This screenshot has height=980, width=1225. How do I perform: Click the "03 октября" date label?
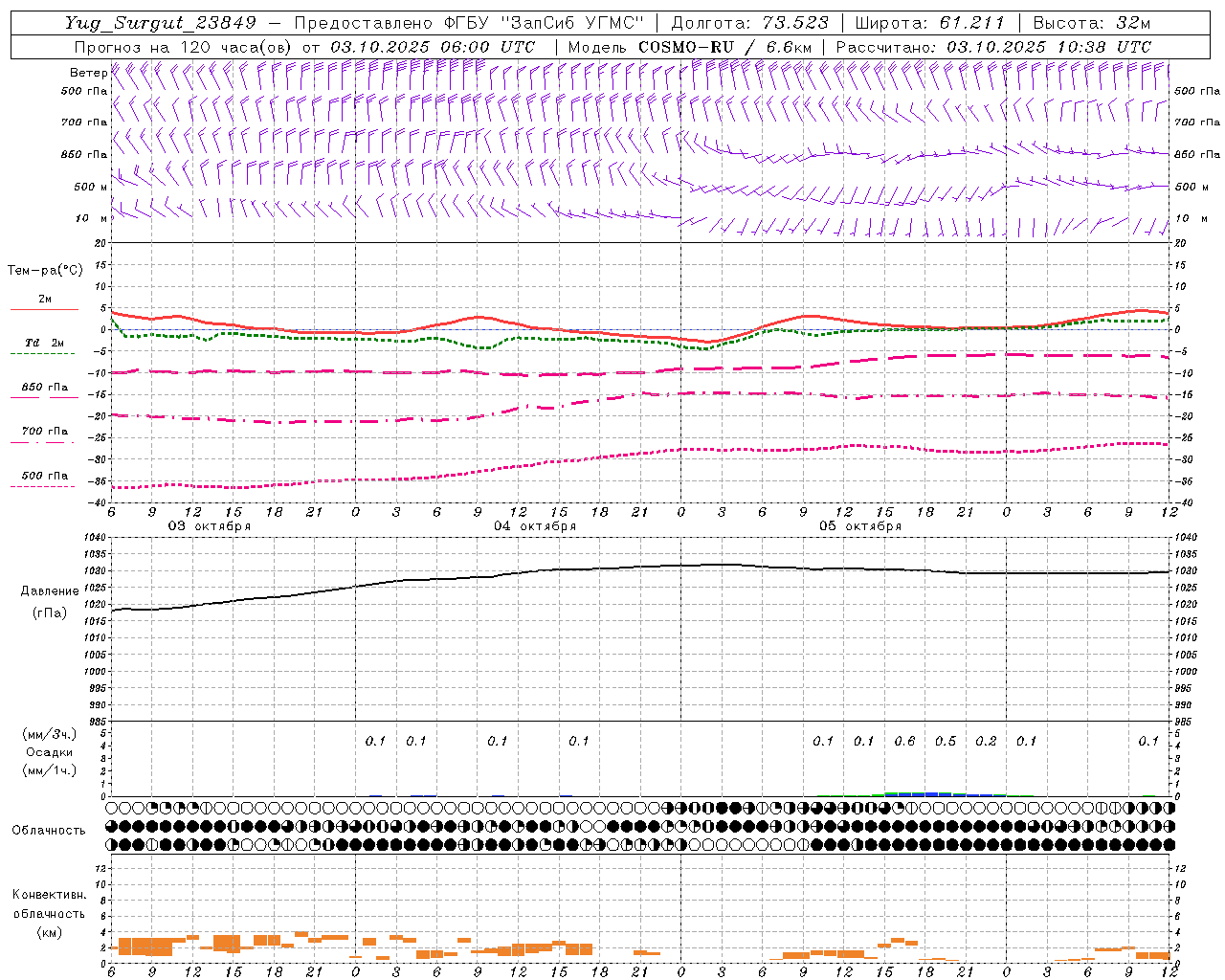coord(210,526)
